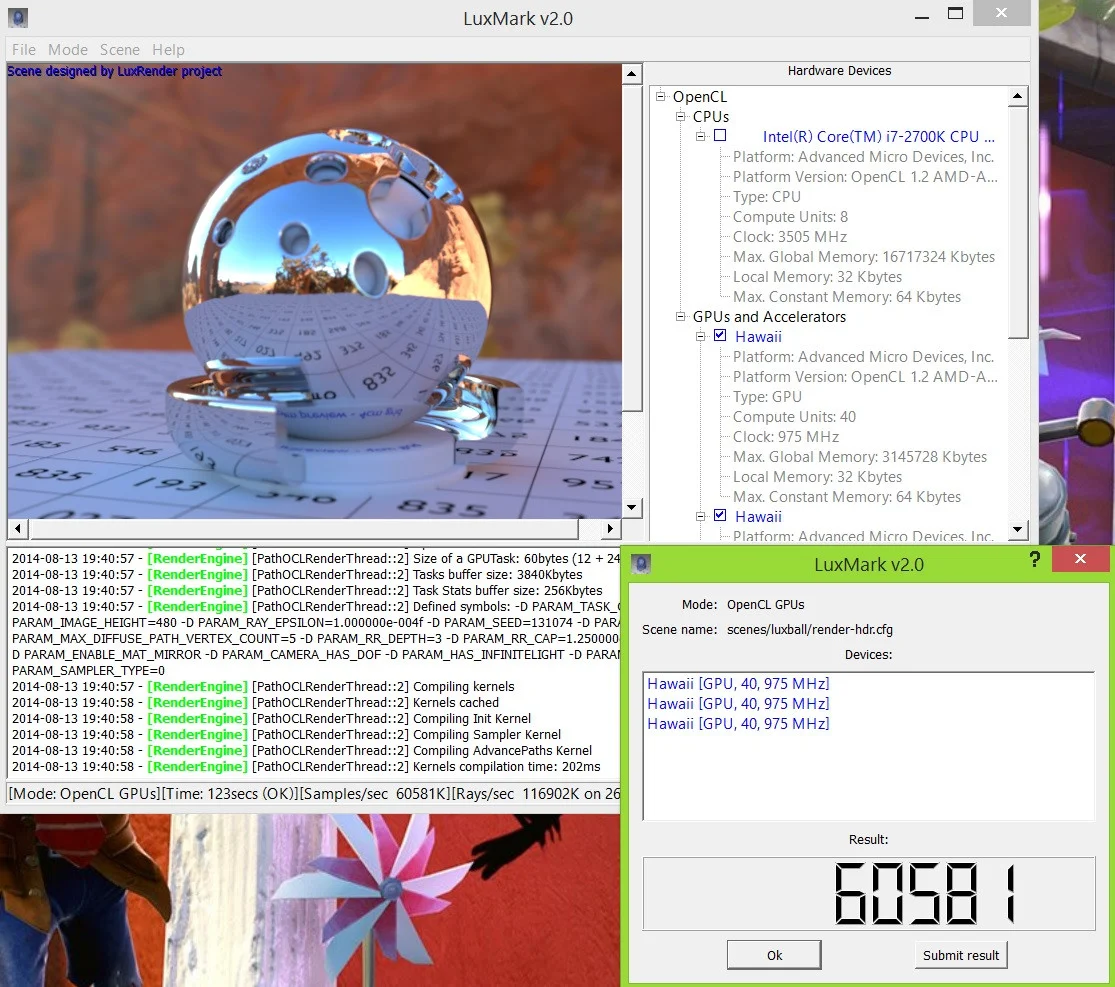Open the Help menu
The image size is (1115, 987).
168,50
